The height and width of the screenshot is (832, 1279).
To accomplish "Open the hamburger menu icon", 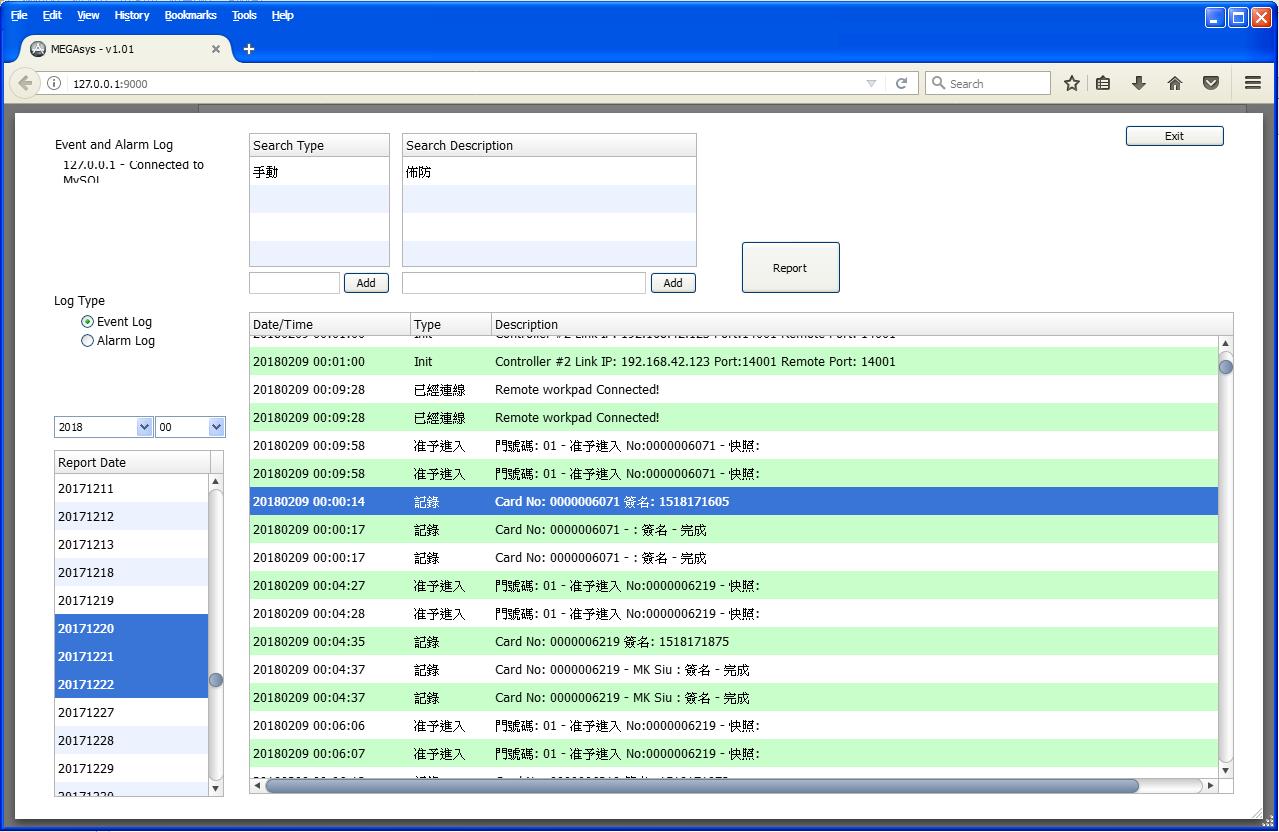I will 1252,84.
